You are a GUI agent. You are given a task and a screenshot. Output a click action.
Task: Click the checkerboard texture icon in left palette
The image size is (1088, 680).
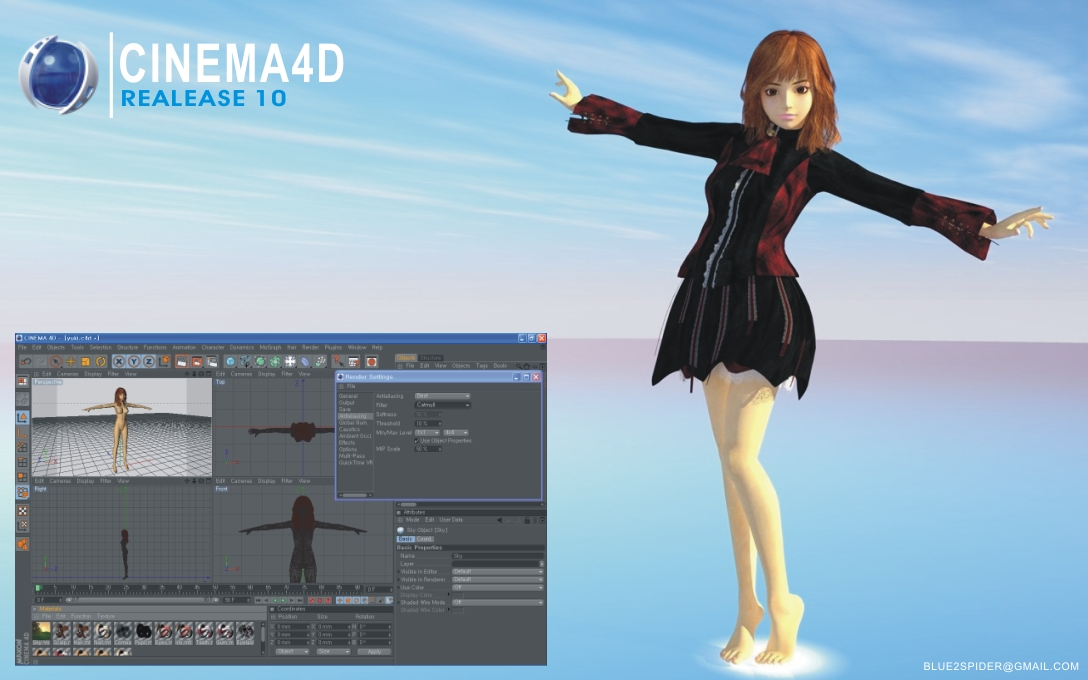(x=22, y=511)
